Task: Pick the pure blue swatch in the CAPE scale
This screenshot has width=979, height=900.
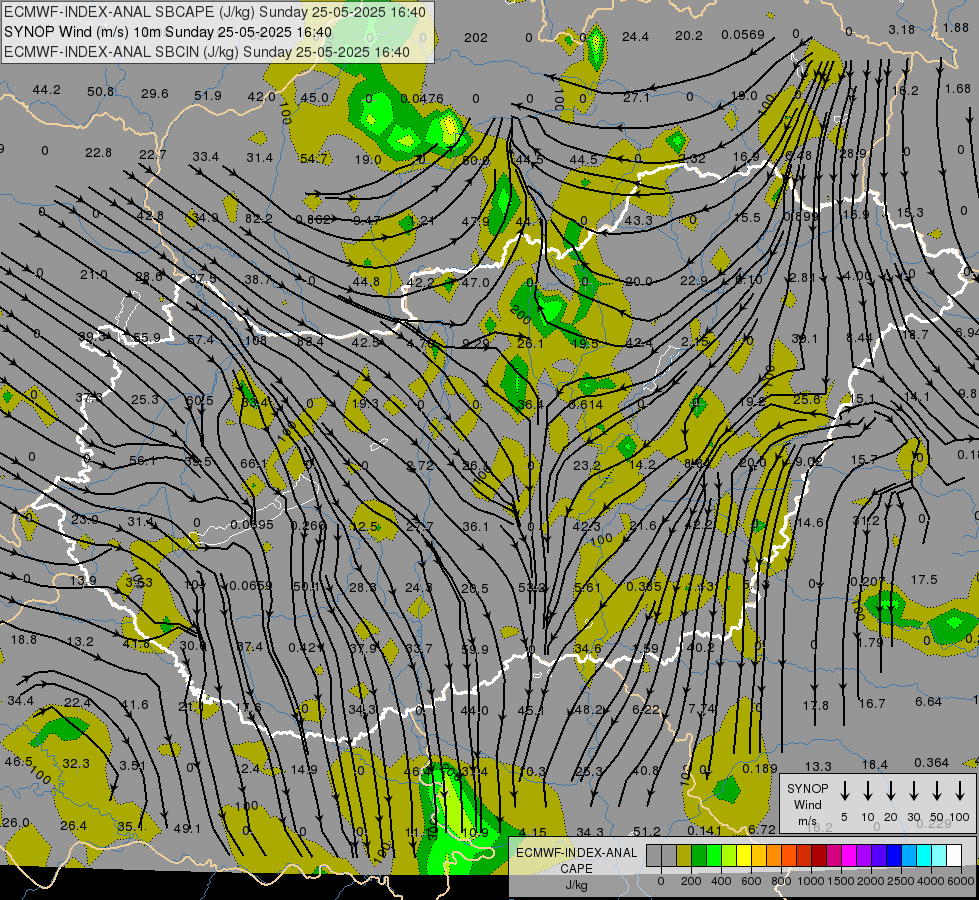Action: pyautogui.click(x=893, y=856)
